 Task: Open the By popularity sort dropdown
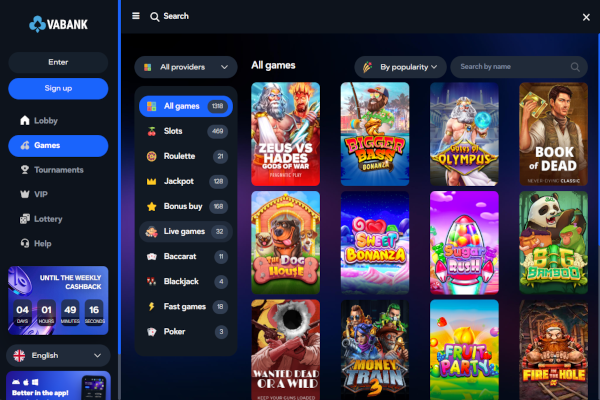point(400,67)
